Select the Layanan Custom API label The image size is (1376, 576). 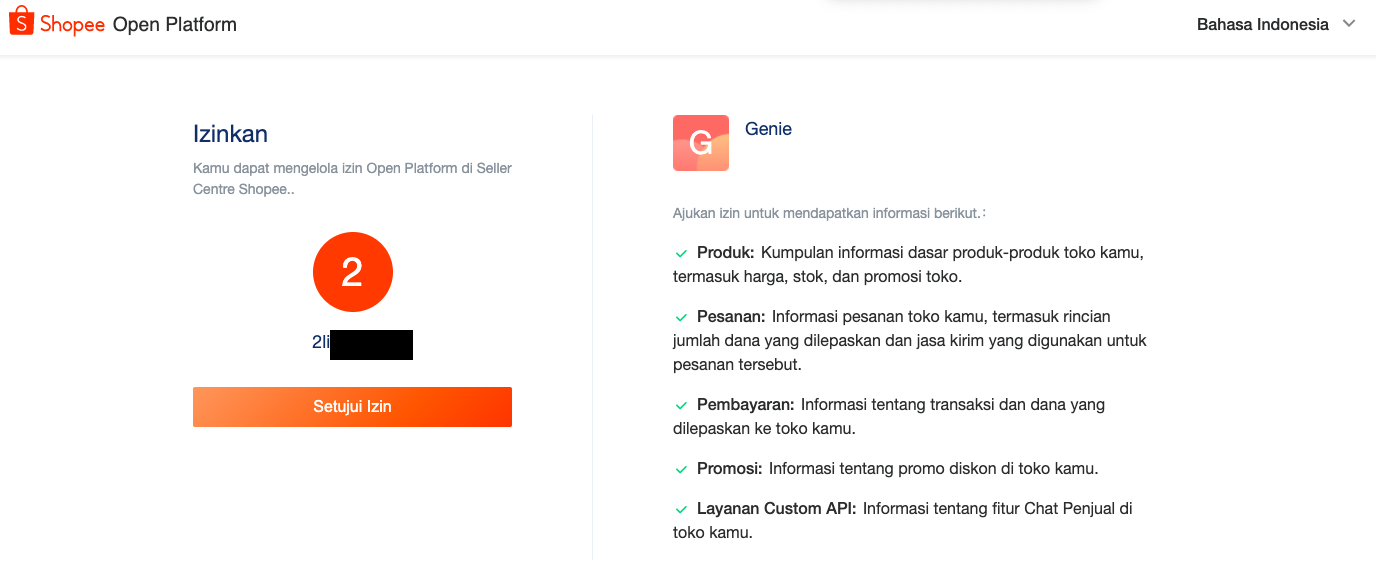coord(777,508)
